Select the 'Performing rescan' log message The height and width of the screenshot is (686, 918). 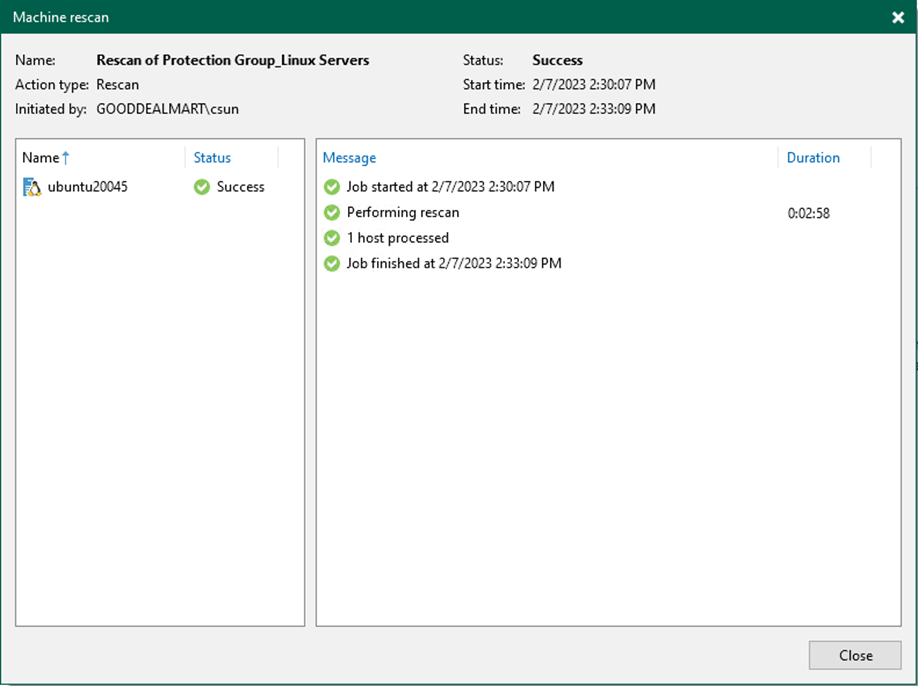click(x=403, y=213)
